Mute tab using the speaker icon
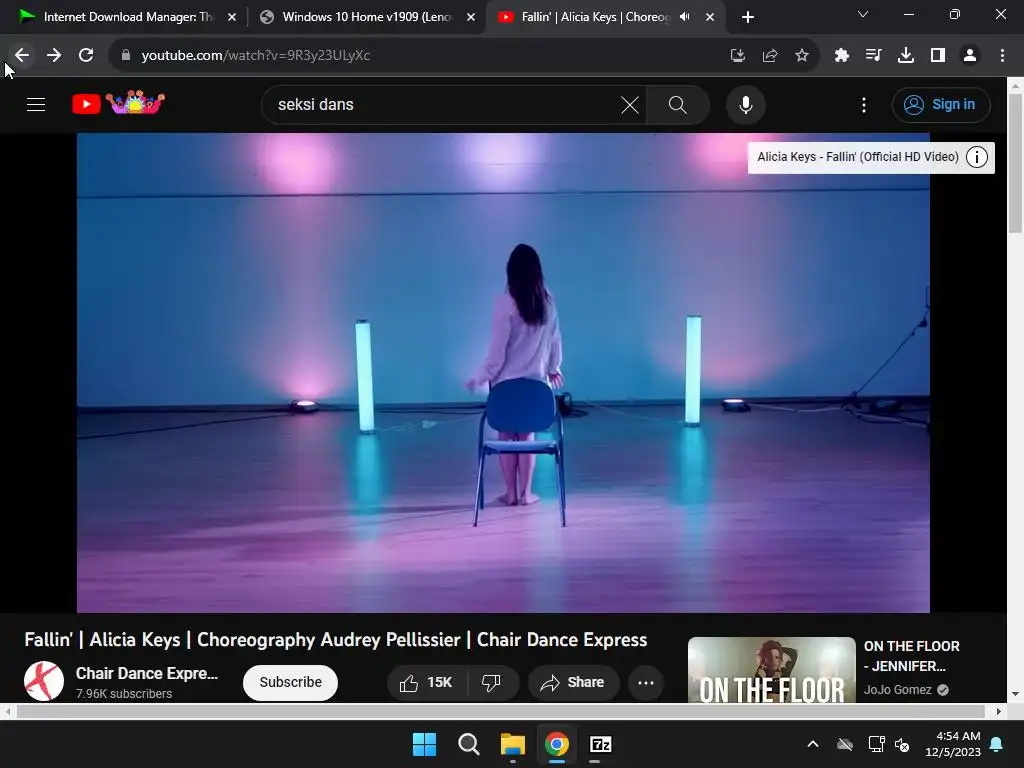The image size is (1024, 768). tap(684, 17)
